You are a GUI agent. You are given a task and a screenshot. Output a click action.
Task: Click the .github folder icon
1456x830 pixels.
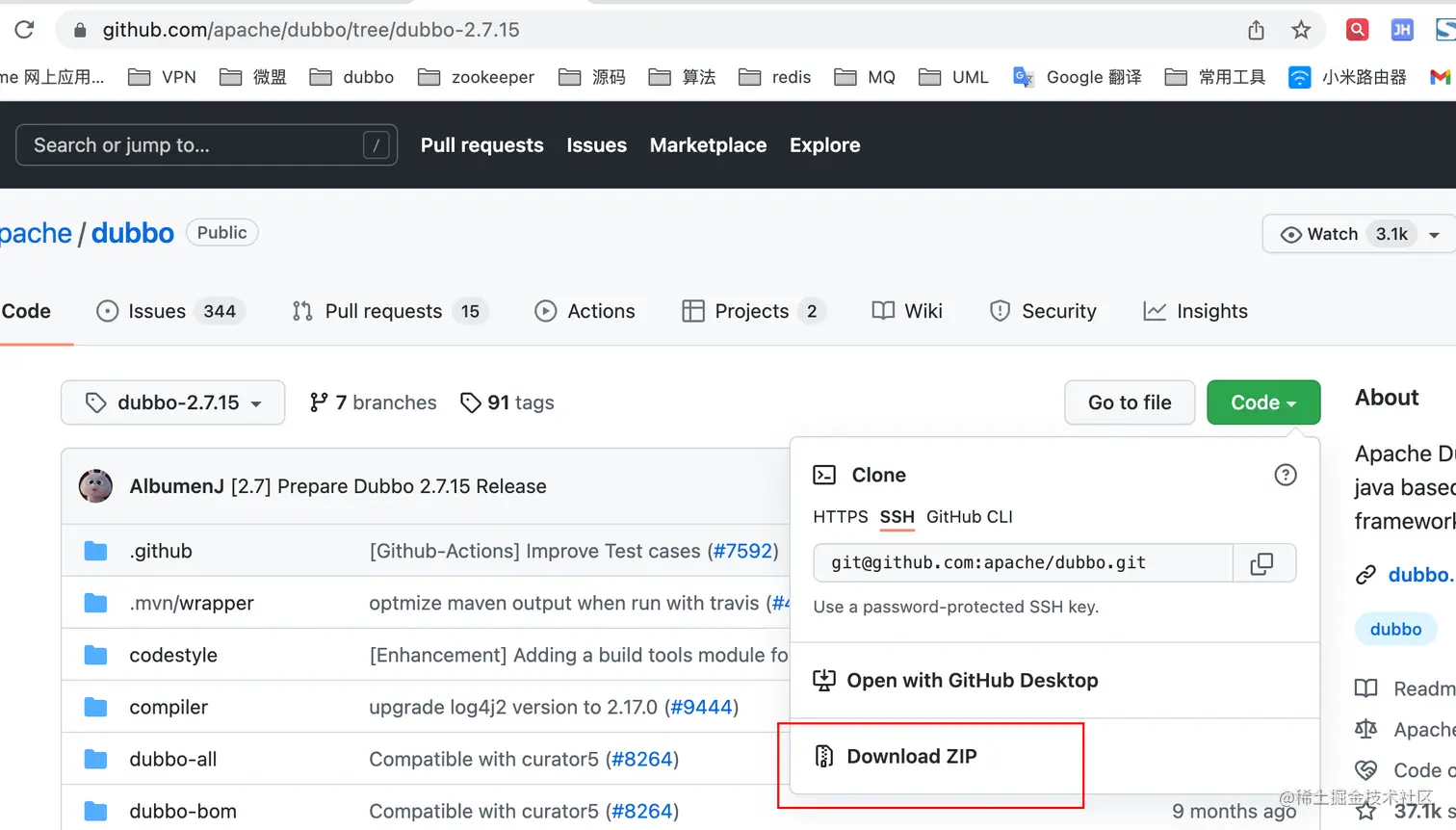pos(95,551)
